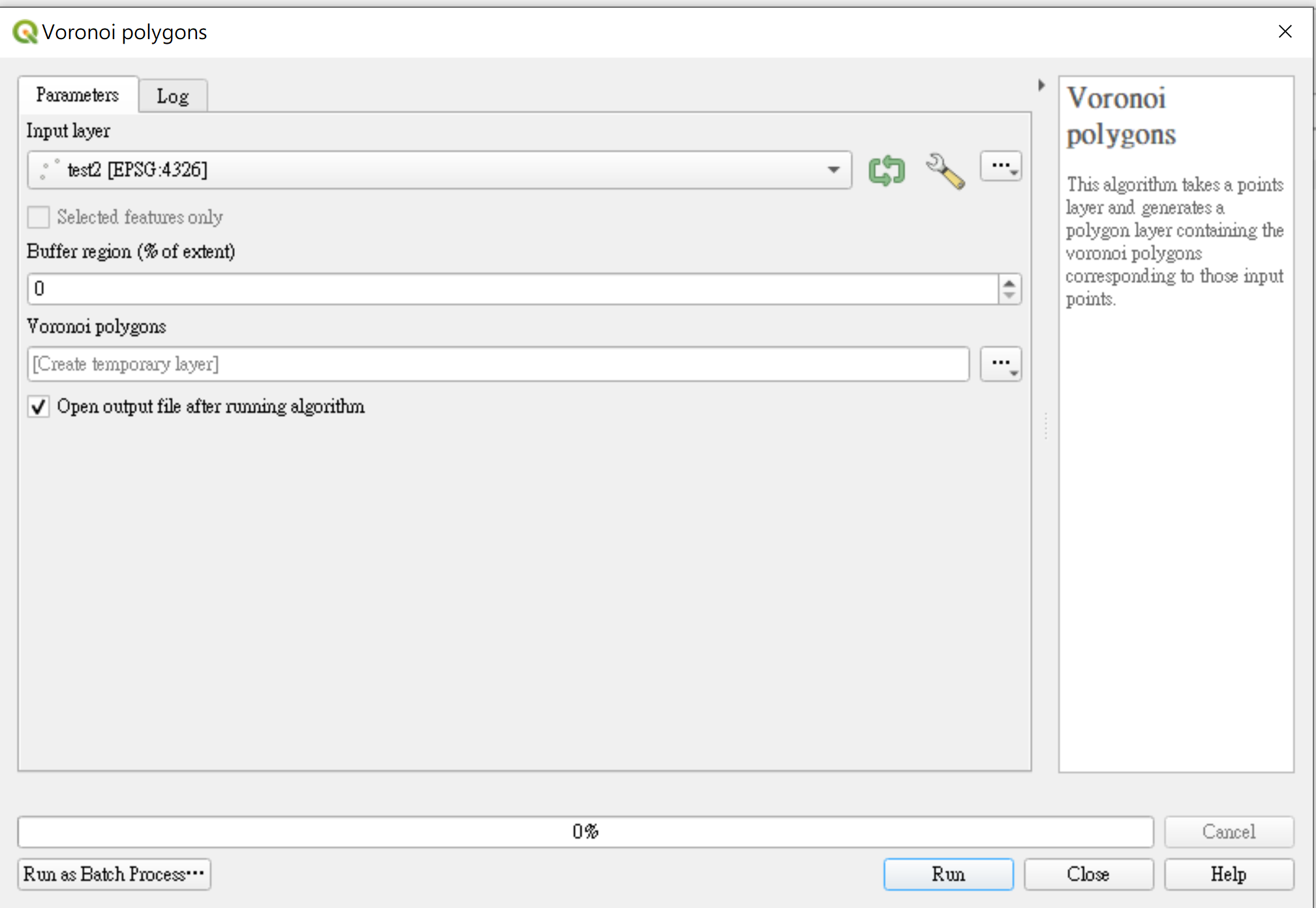
Task: Collapse the help panel arrow
Action: tap(1041, 85)
